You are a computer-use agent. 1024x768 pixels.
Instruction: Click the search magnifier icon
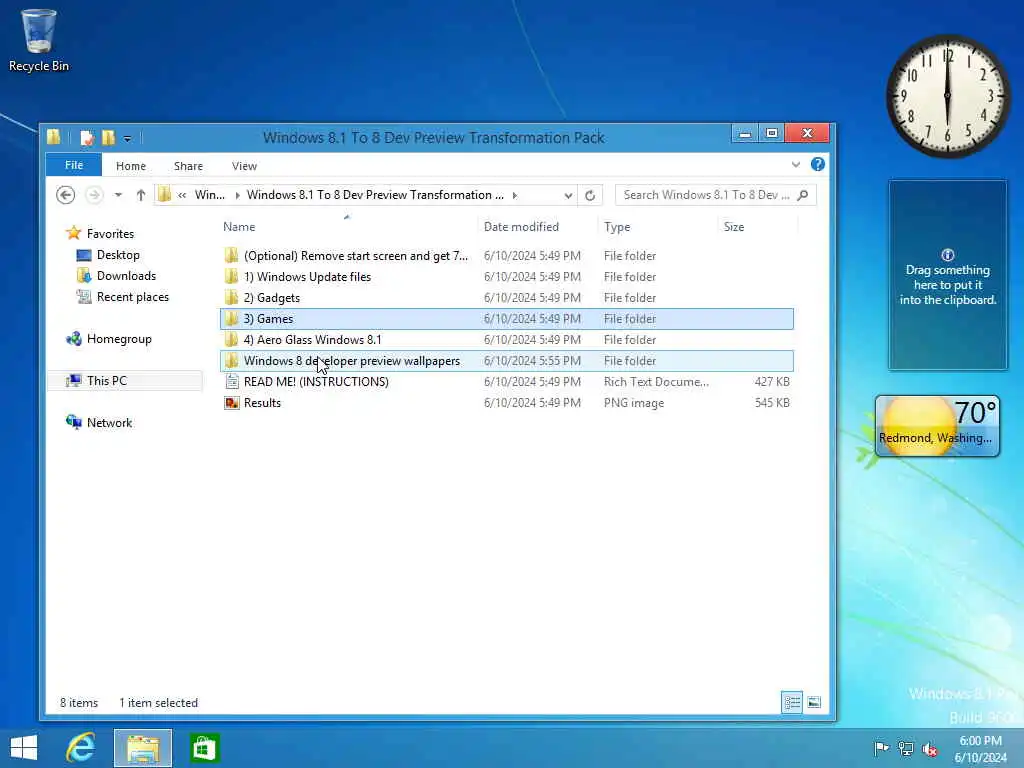(803, 195)
